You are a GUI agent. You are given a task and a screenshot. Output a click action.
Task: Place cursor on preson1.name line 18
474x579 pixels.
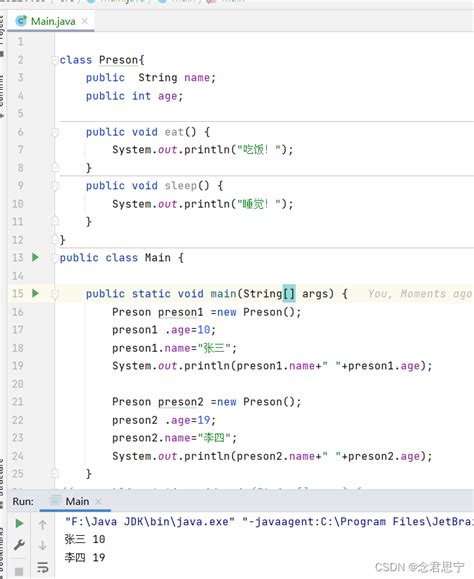click(174, 348)
